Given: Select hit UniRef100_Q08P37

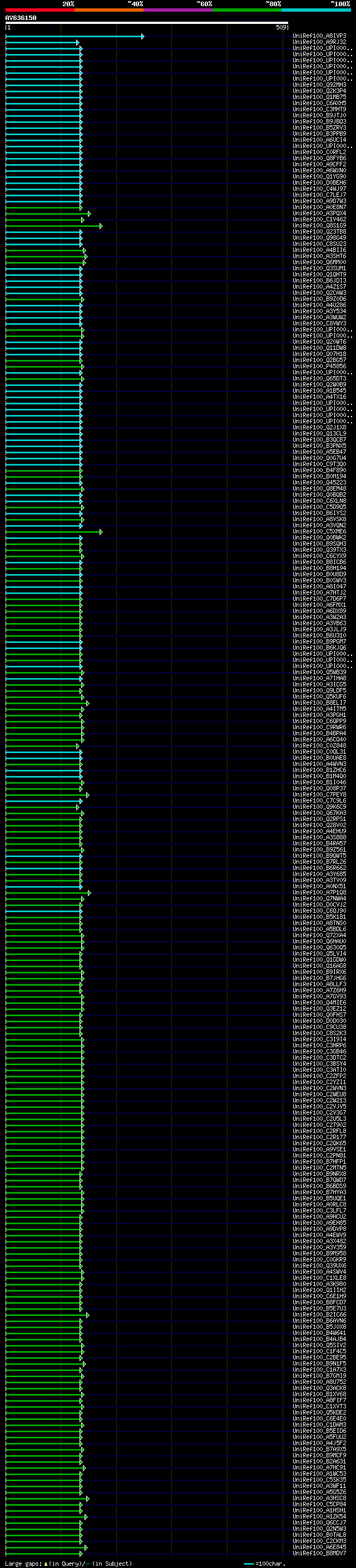Looking at the screenshot, I should click(319, 788).
